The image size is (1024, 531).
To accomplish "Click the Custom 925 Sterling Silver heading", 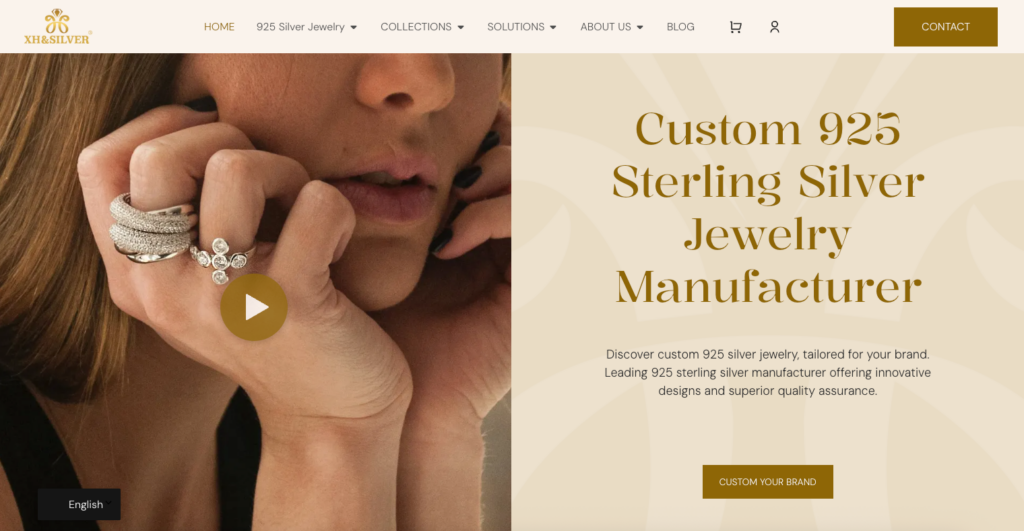I will click(x=768, y=208).
